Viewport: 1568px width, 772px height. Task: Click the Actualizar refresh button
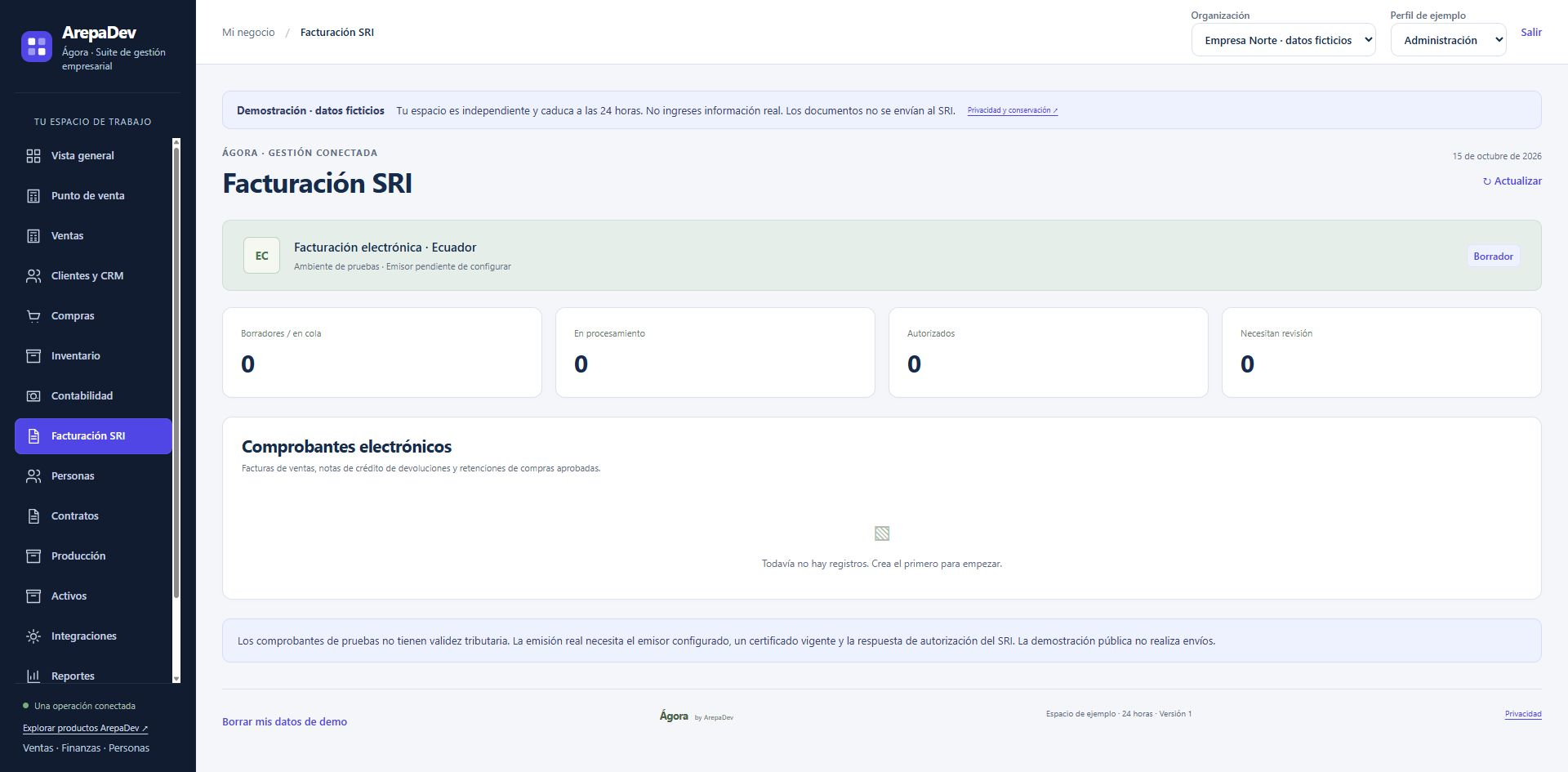point(1512,181)
